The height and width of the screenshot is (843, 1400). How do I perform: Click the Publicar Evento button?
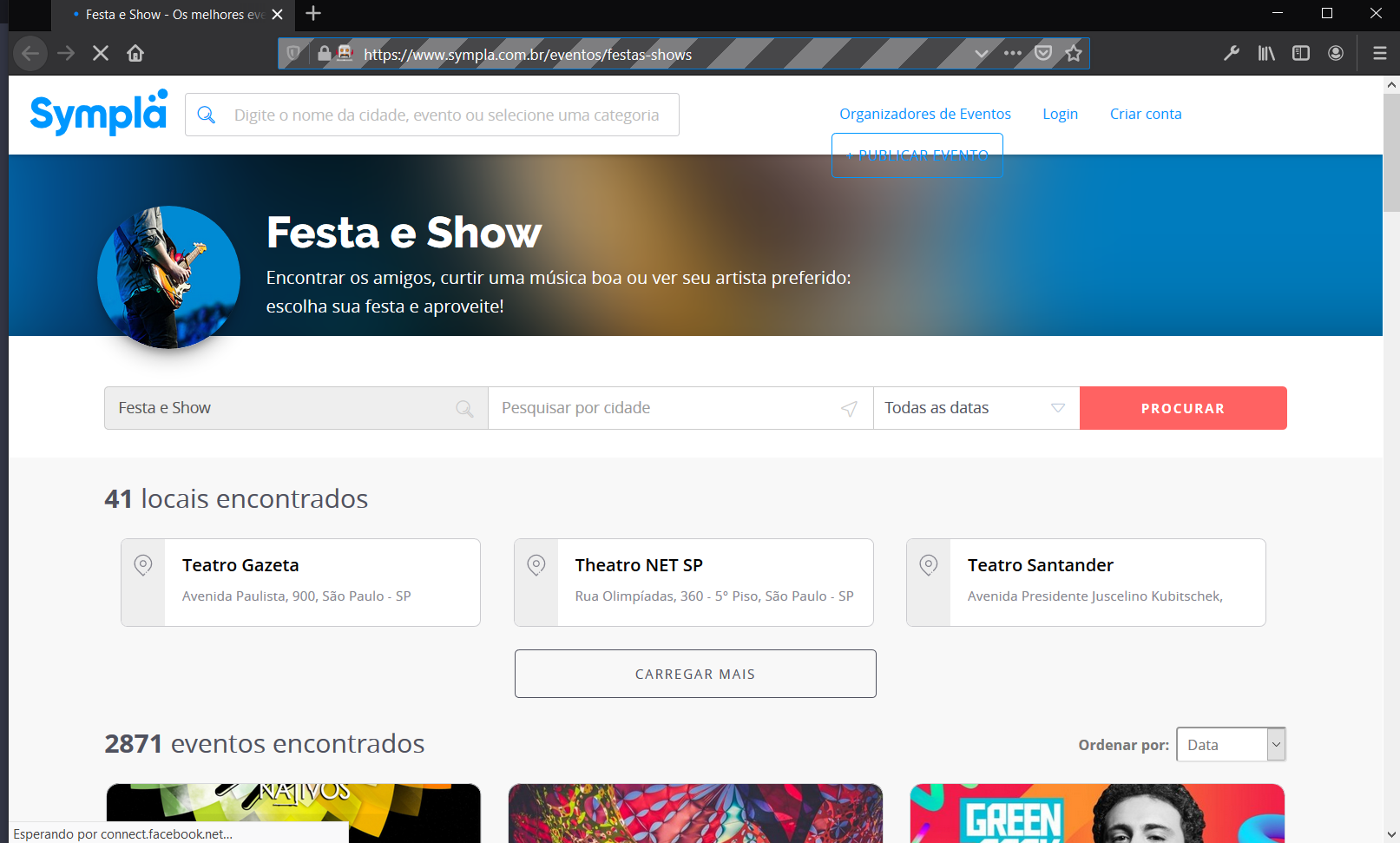click(917, 155)
